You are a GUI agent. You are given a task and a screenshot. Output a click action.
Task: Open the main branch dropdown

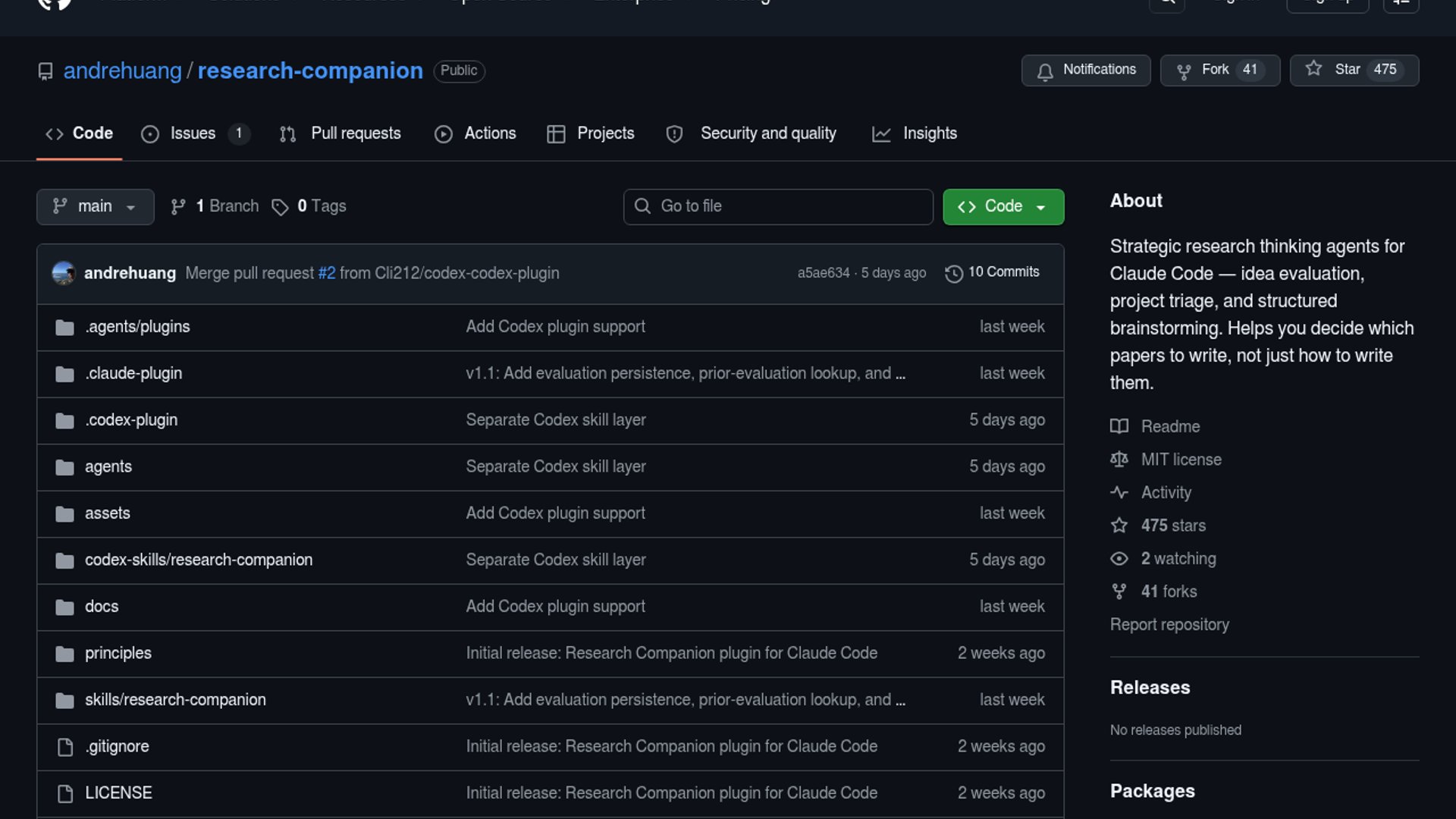95,206
